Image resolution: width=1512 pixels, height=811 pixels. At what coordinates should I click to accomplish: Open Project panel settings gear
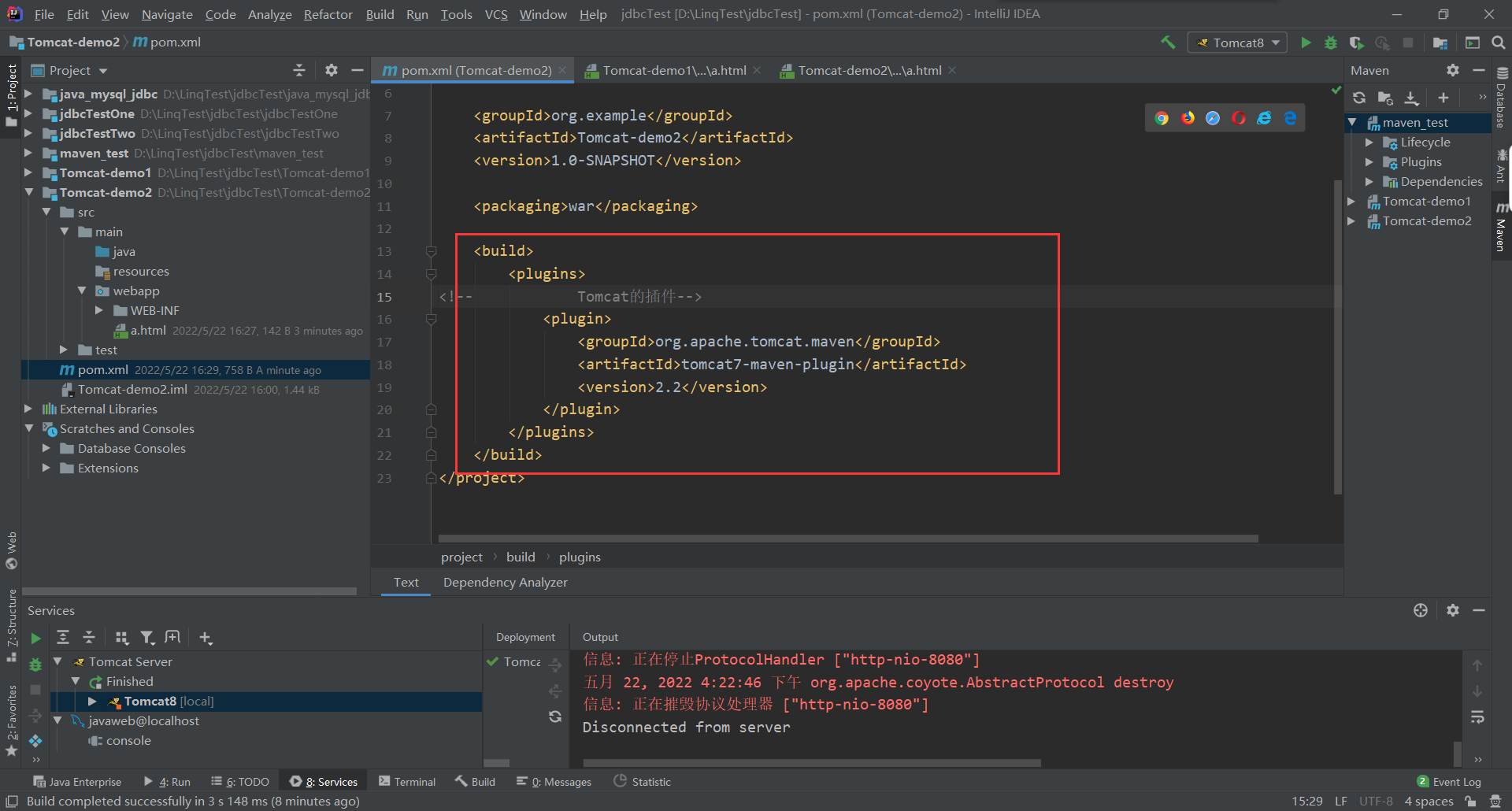(332, 70)
